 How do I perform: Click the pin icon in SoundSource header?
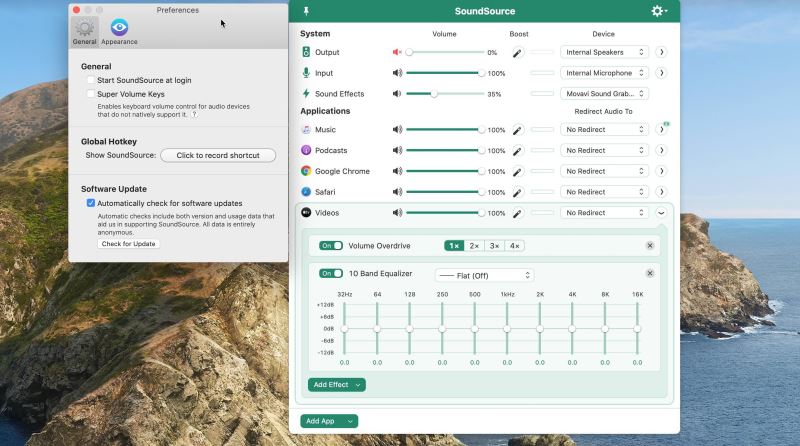click(306, 11)
